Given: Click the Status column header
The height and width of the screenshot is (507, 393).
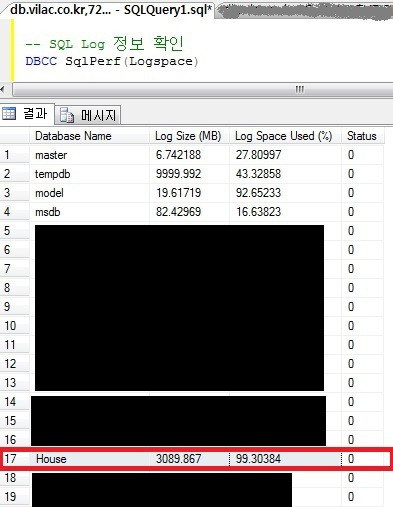Looking at the screenshot, I should click(362, 136).
